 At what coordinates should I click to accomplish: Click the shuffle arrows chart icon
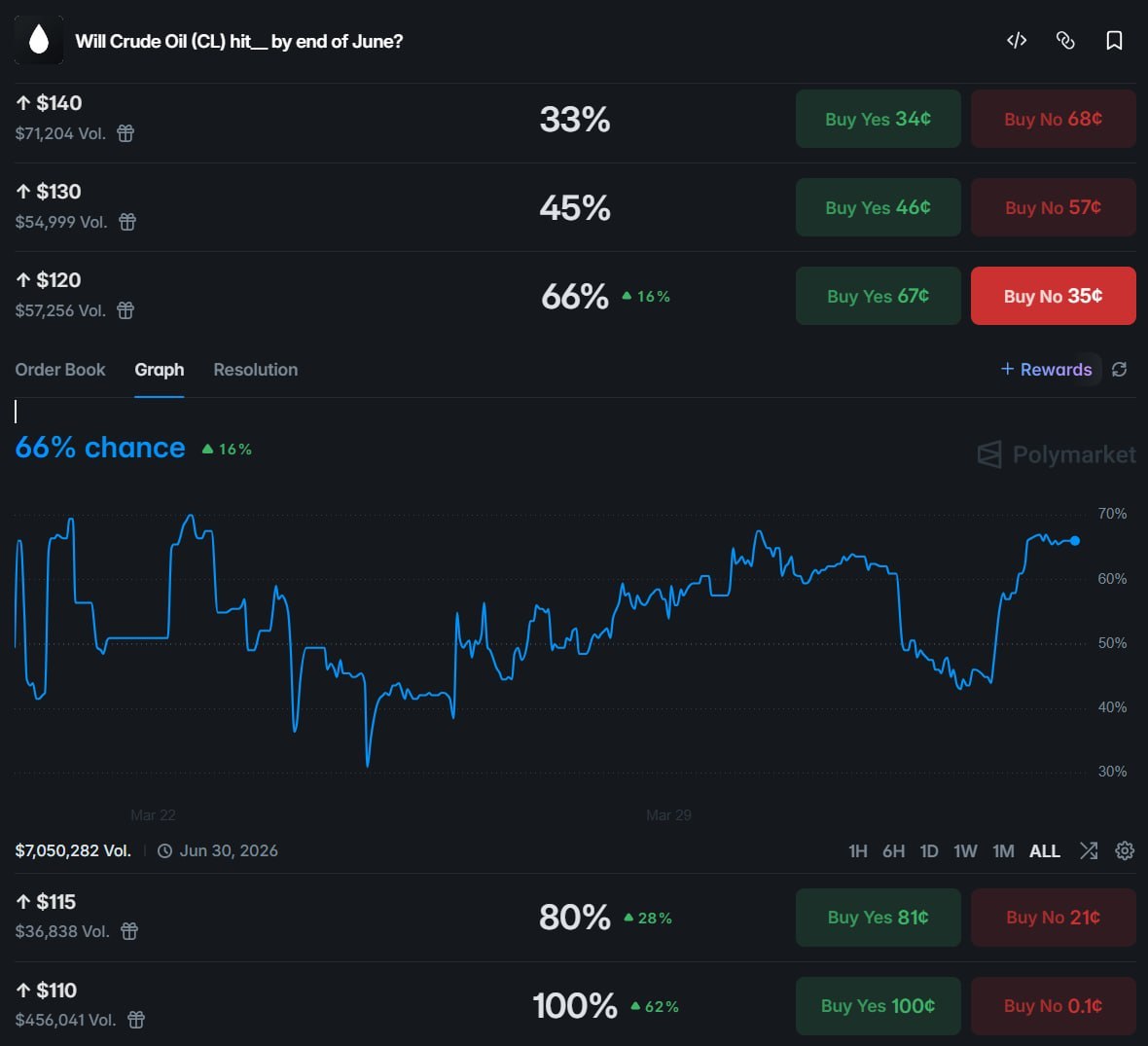click(1089, 850)
